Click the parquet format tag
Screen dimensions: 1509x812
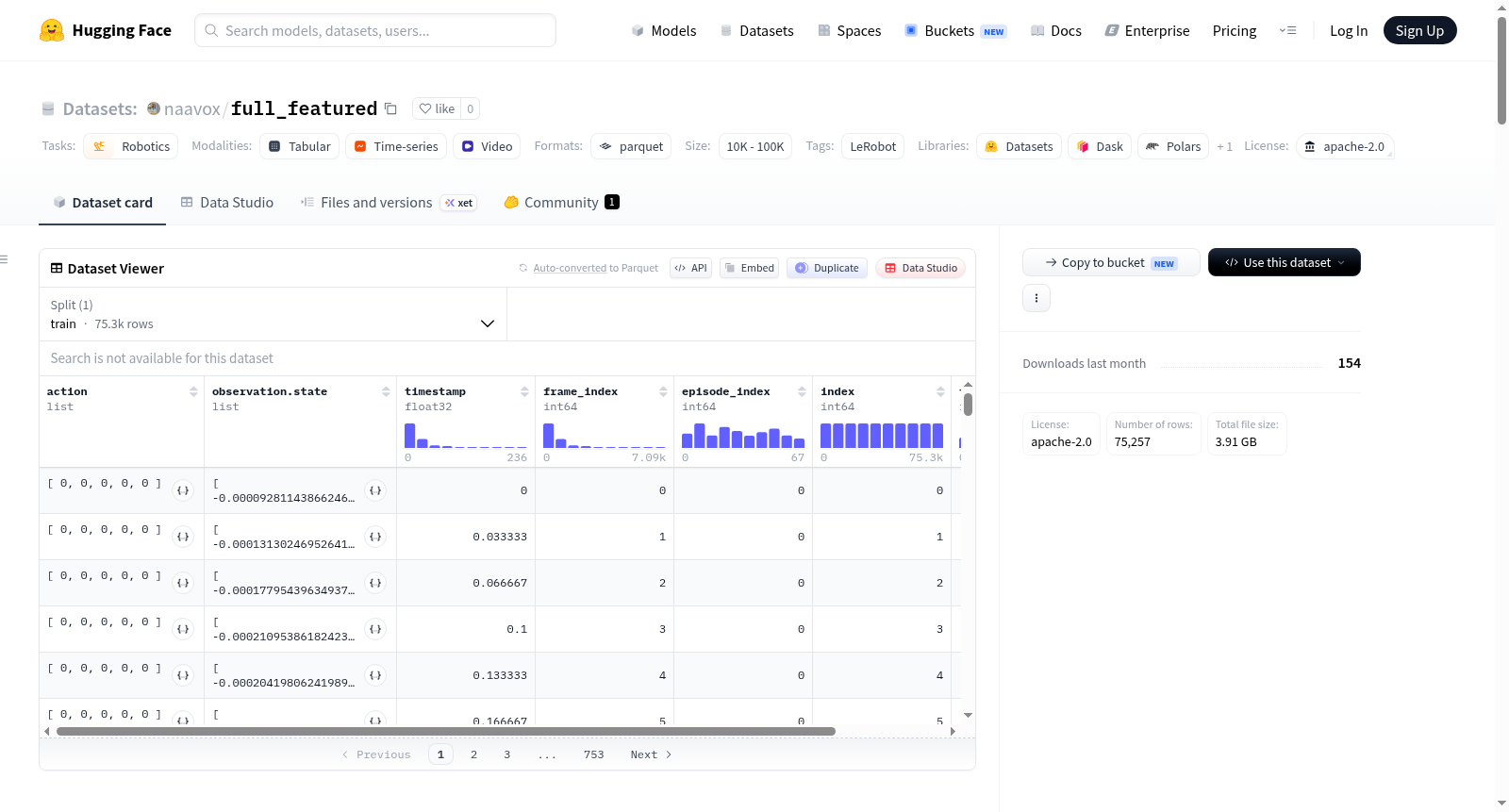pos(631,146)
